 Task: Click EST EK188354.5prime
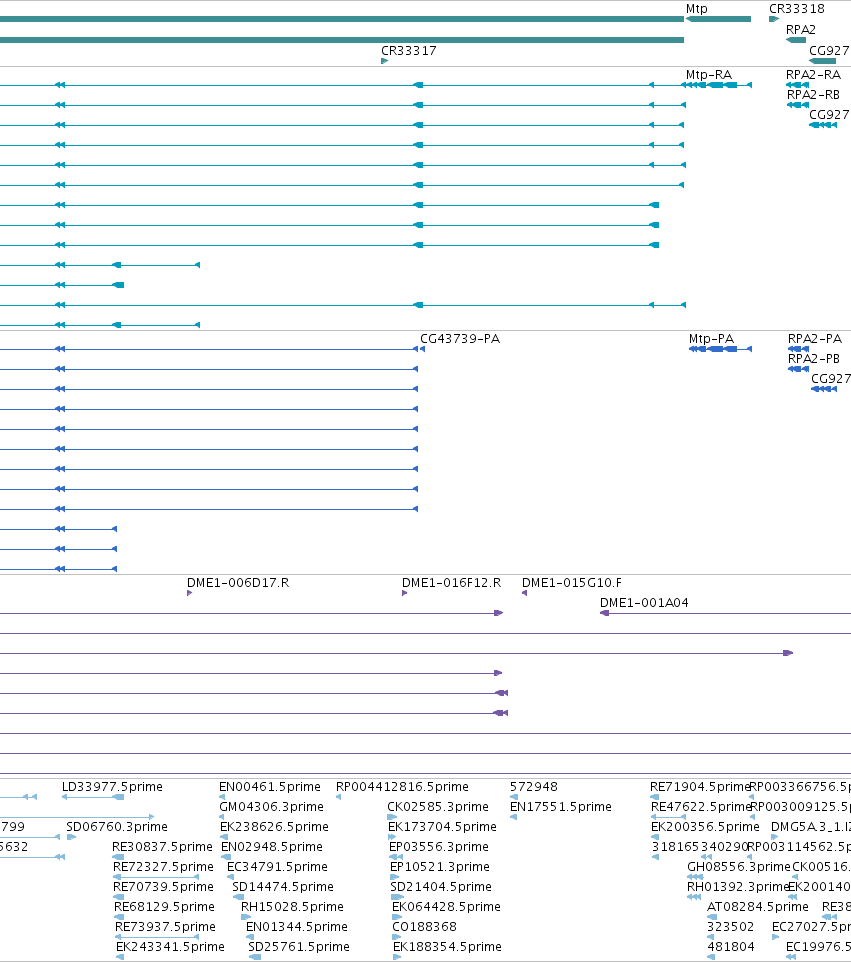click(x=447, y=947)
